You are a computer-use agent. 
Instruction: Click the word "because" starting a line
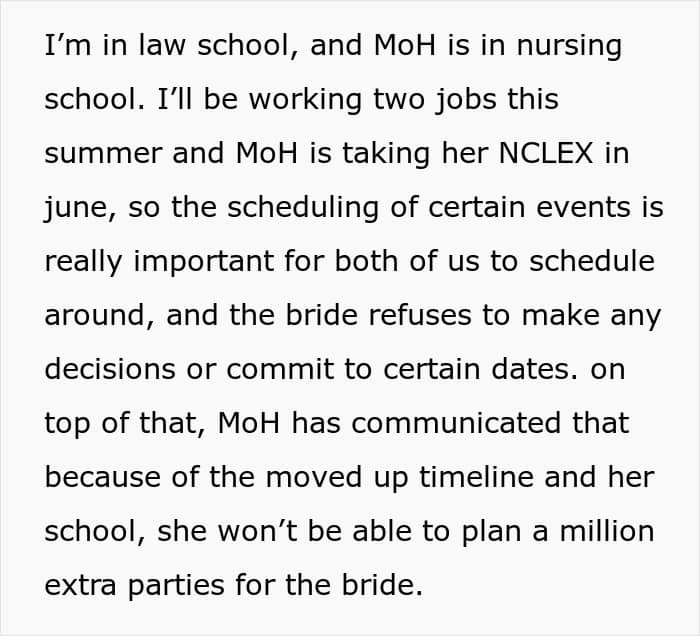[103, 478]
